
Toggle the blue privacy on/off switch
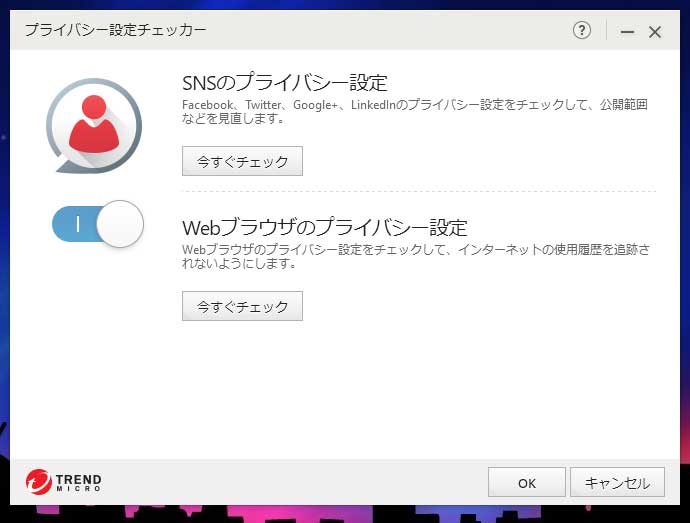click(x=97, y=224)
